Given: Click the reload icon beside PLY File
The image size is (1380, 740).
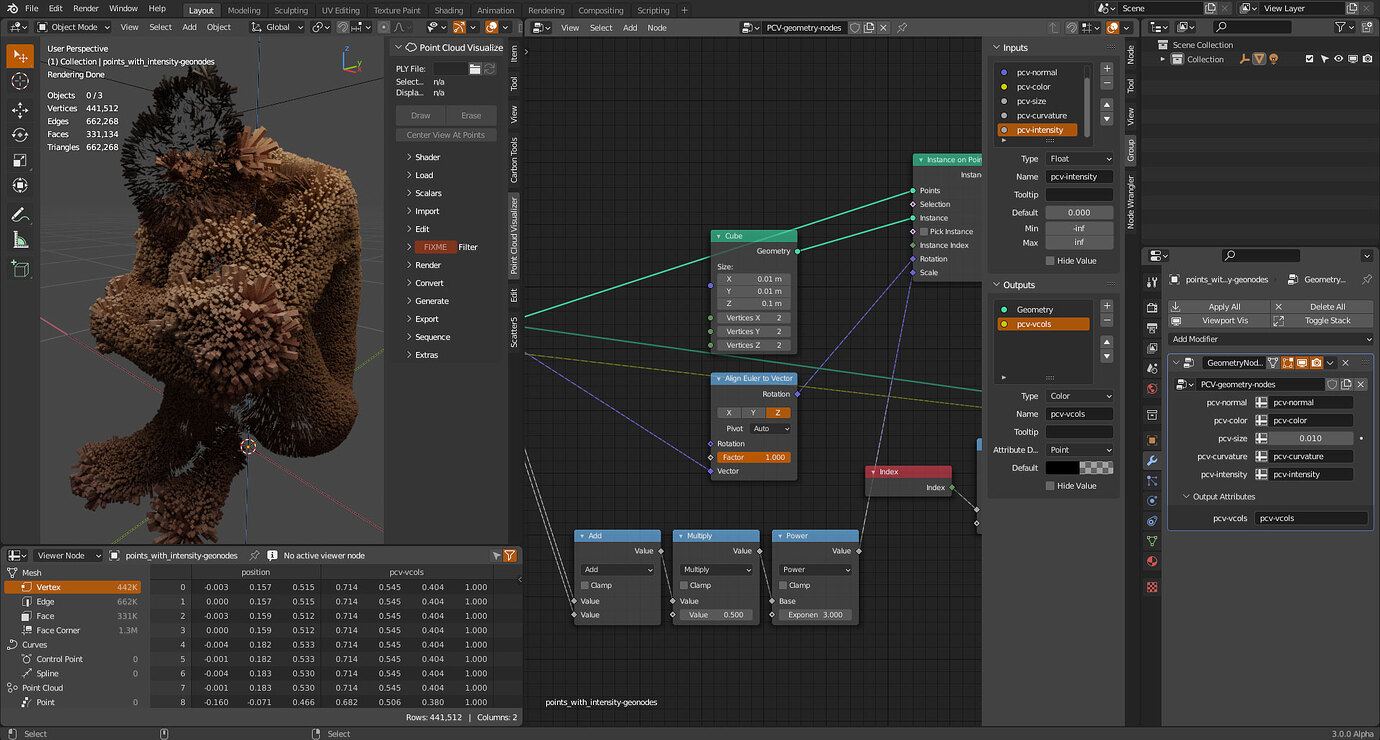Looking at the screenshot, I should 491,69.
